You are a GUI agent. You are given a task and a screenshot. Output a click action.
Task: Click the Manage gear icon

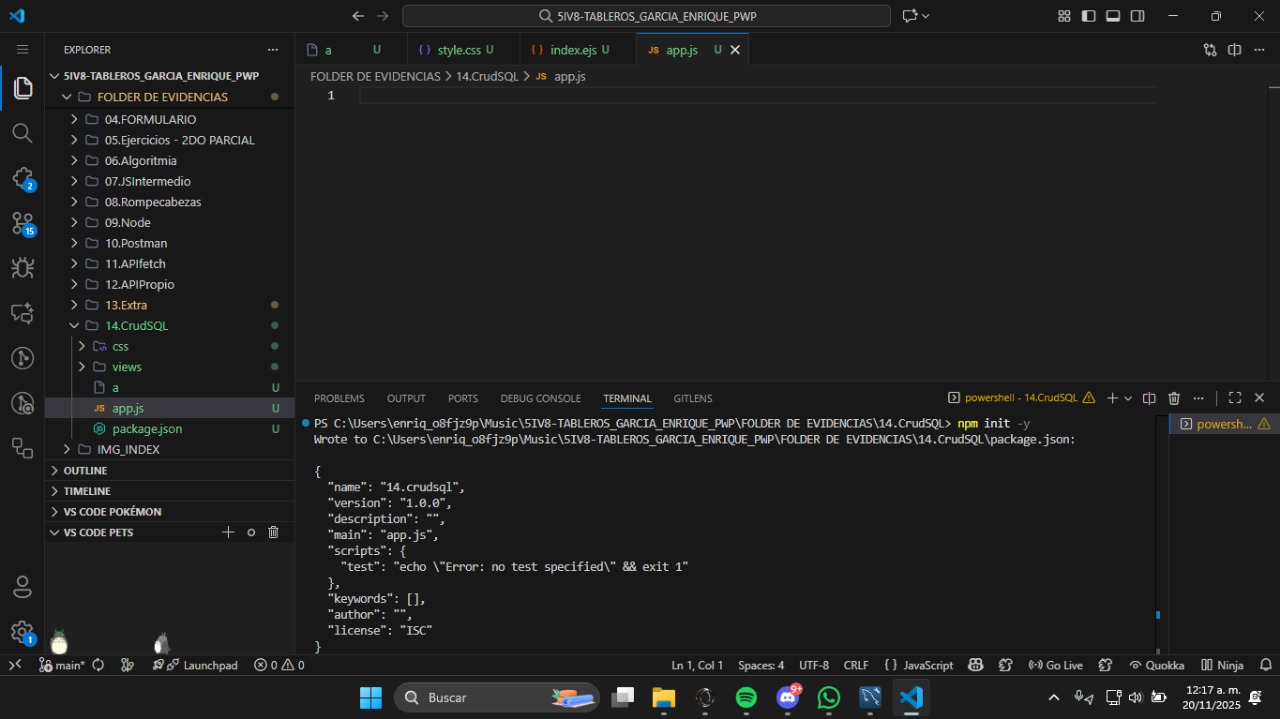22,632
